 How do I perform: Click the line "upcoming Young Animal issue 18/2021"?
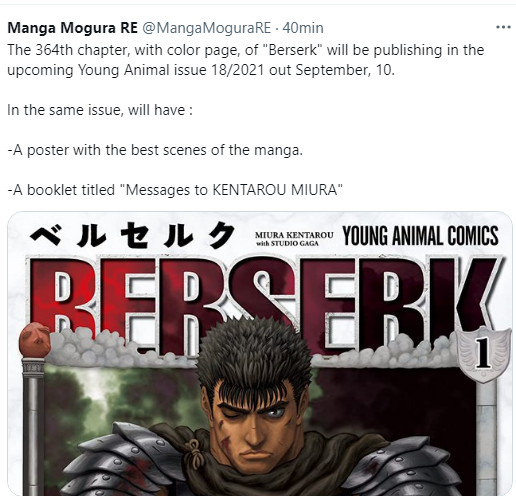[201, 70]
